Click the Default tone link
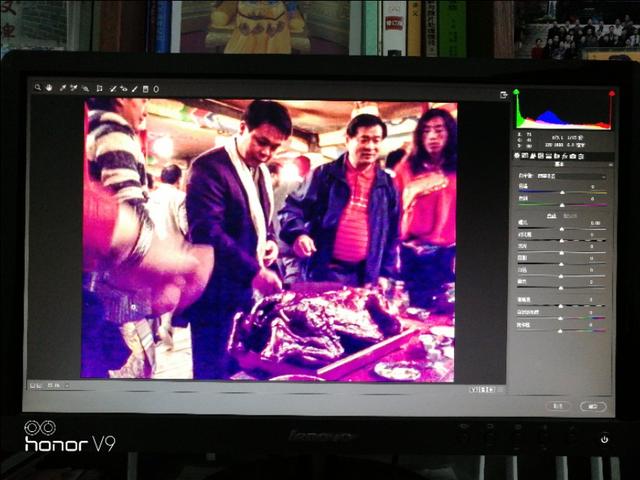 pos(570,216)
